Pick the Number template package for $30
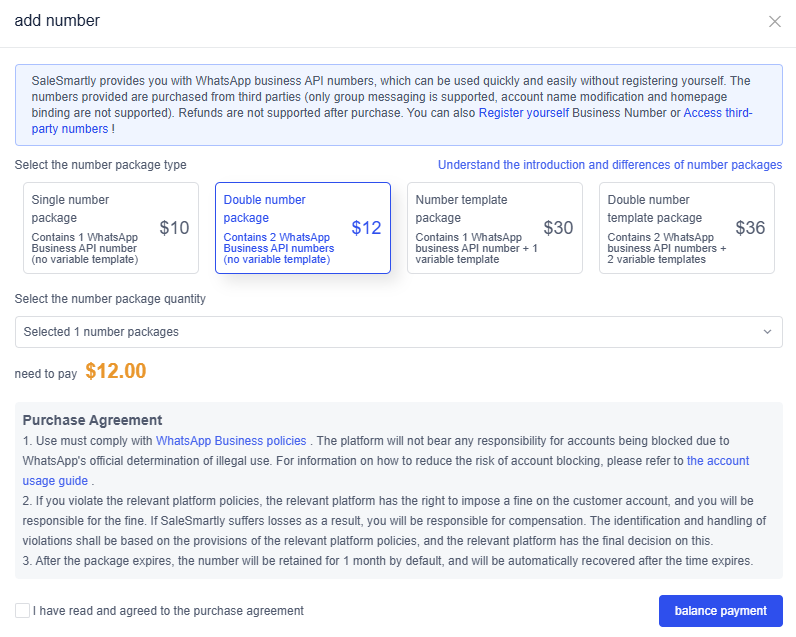The width and height of the screenshot is (796, 637). click(x=494, y=228)
